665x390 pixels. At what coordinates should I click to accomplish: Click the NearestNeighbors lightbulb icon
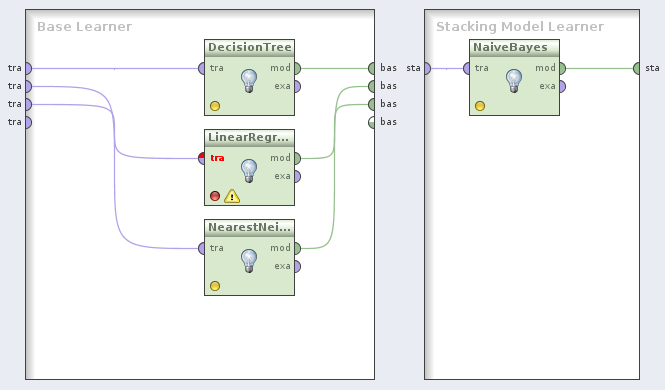pyautogui.click(x=249, y=261)
